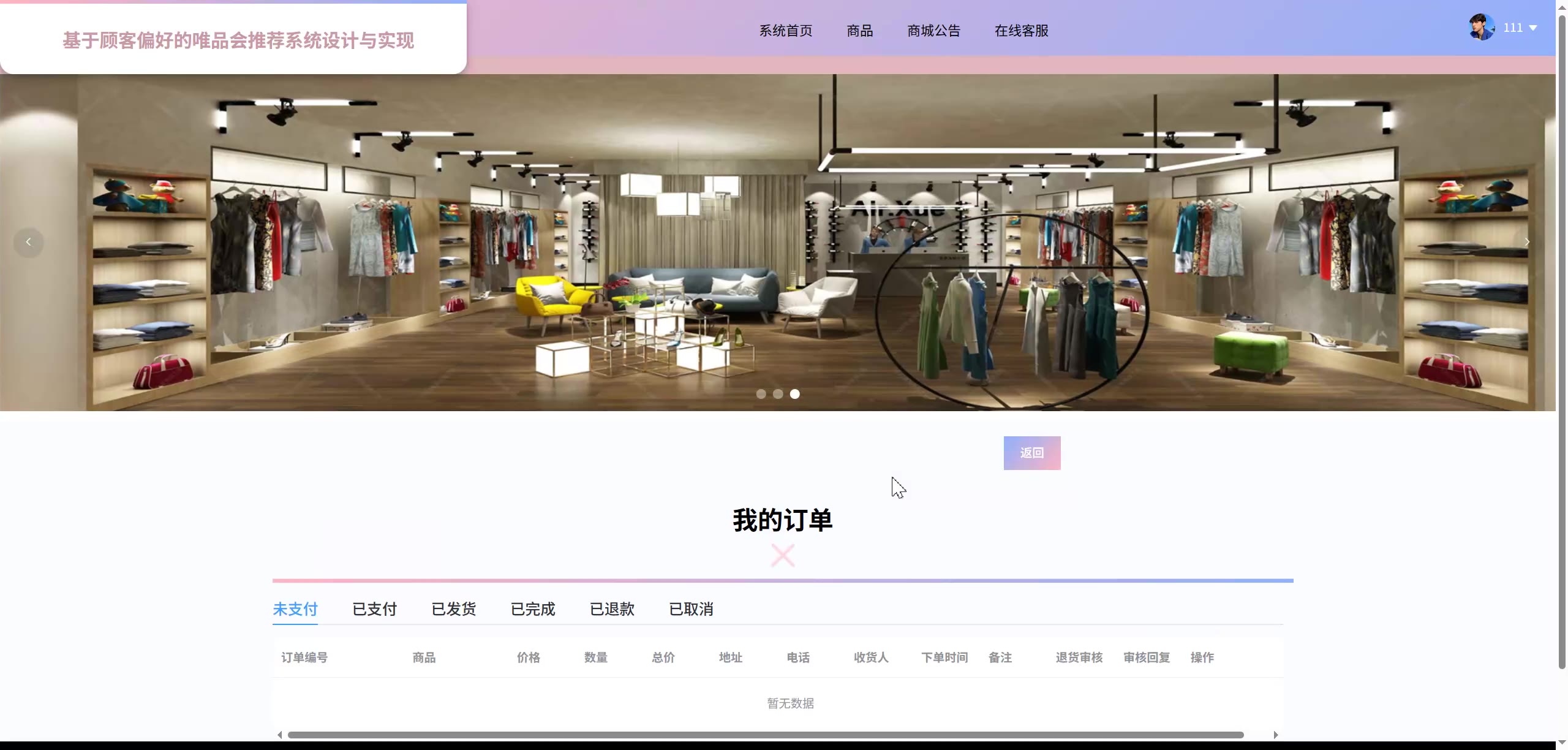
Task: Select second carousel indicator dot
Action: [778, 394]
